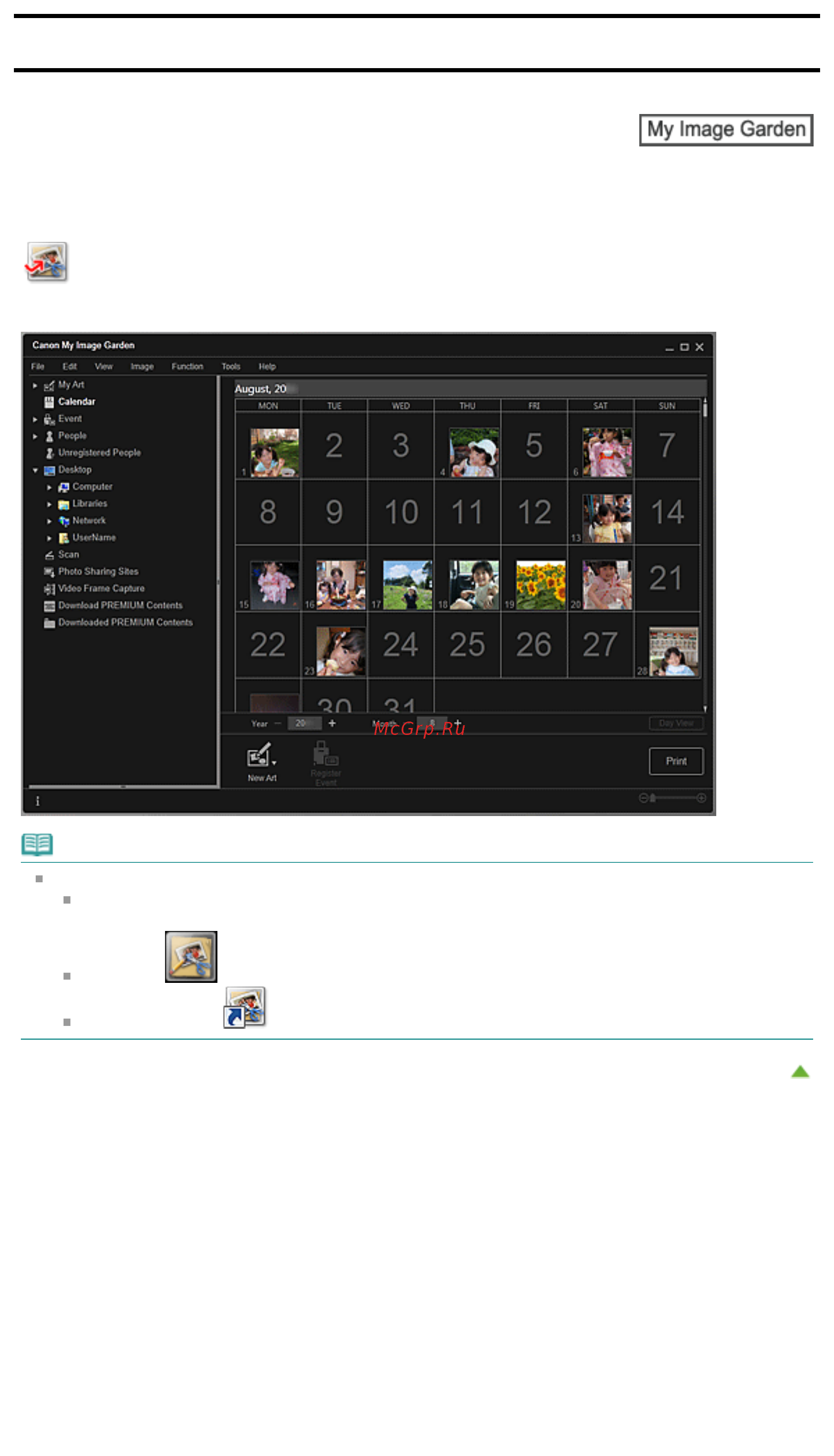Viewport: 834px width, 1456px height.
Task: Increase the year with the plus stepper
Action: point(332,723)
